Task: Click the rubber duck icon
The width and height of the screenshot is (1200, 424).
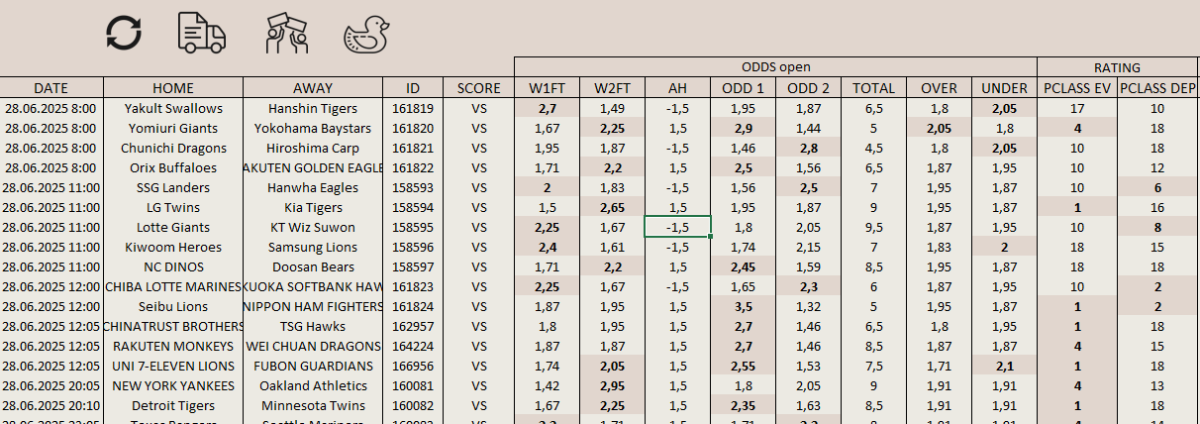Action: (x=365, y=35)
